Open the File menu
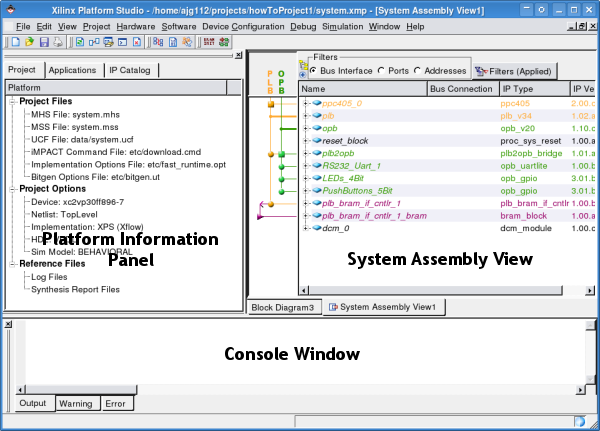The height and width of the screenshot is (431, 600). [x=23, y=26]
